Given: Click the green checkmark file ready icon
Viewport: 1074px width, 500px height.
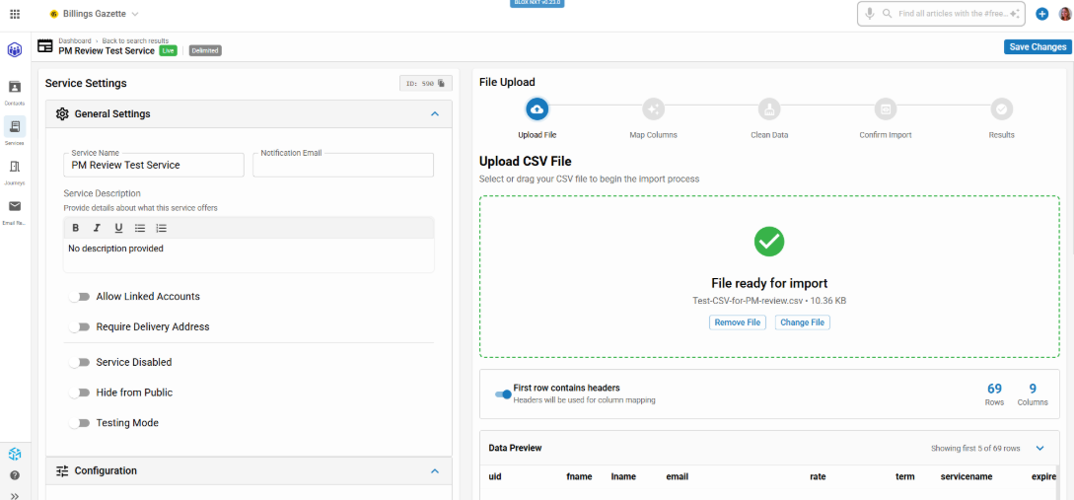Looking at the screenshot, I should coord(769,241).
